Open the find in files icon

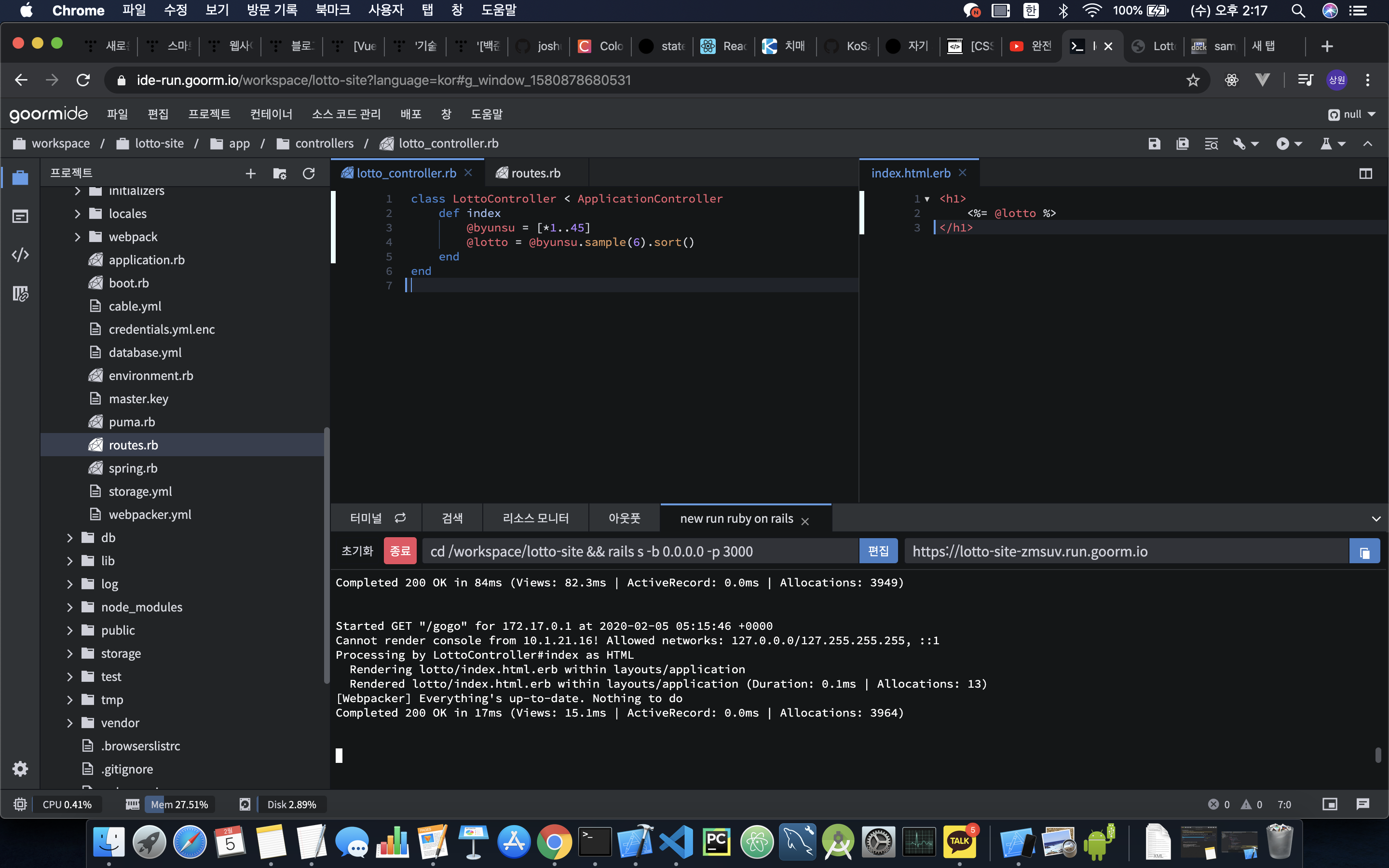(1211, 144)
